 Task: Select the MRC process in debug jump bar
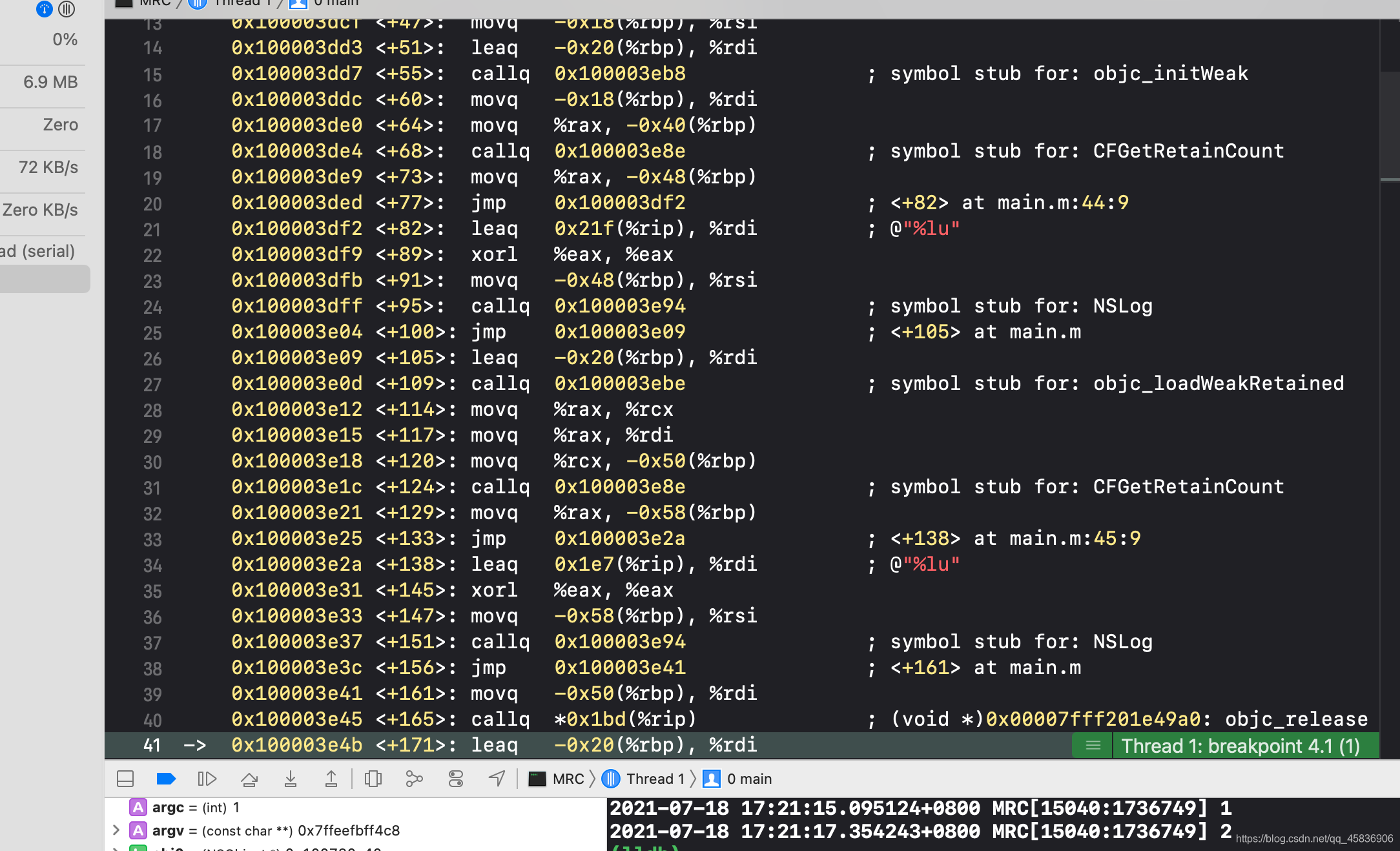coord(557,779)
